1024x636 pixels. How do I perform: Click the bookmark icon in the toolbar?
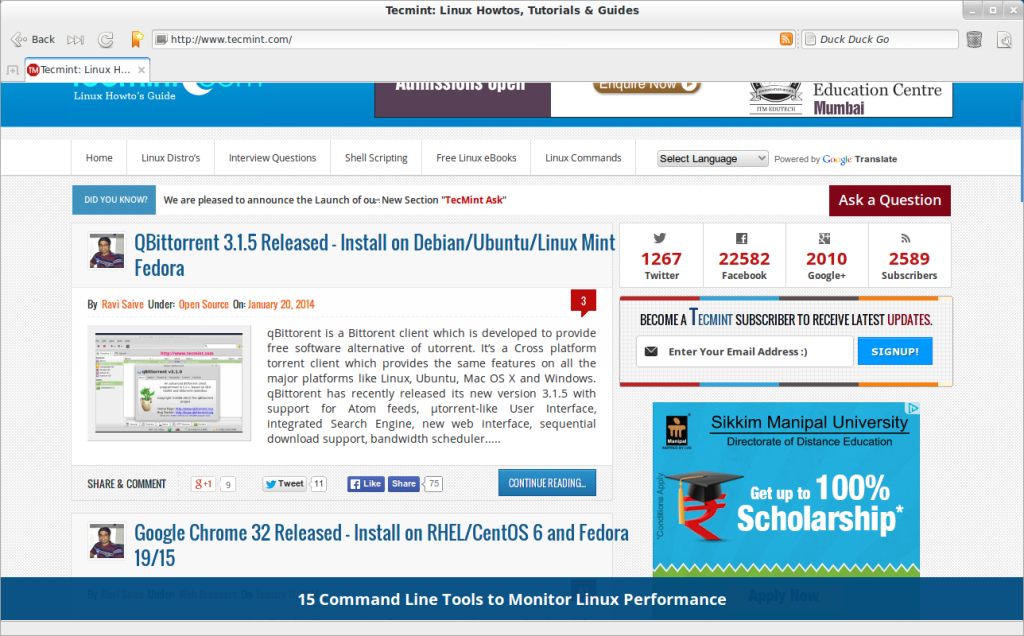[136, 39]
